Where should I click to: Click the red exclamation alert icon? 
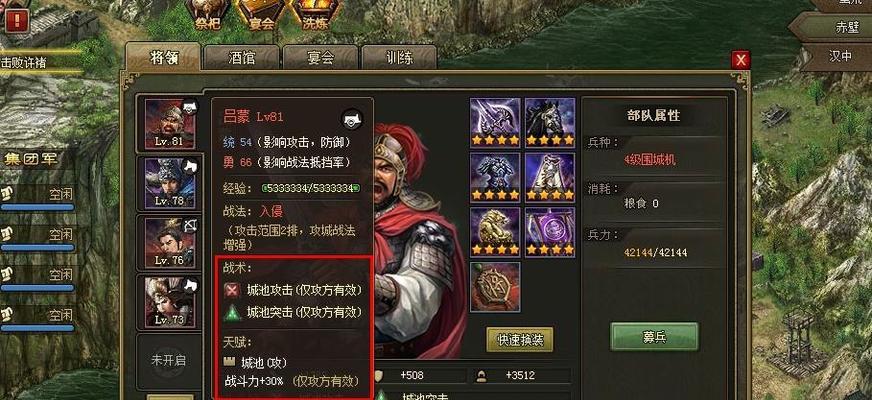(x=18, y=21)
